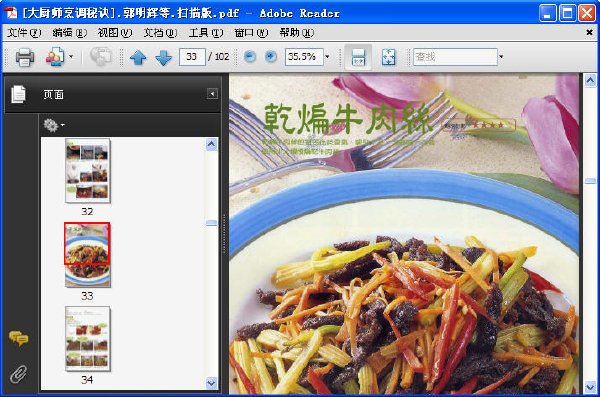This screenshot has width=600, height=397.
Task: Click the grayed-out web conference icon
Action: point(100,57)
